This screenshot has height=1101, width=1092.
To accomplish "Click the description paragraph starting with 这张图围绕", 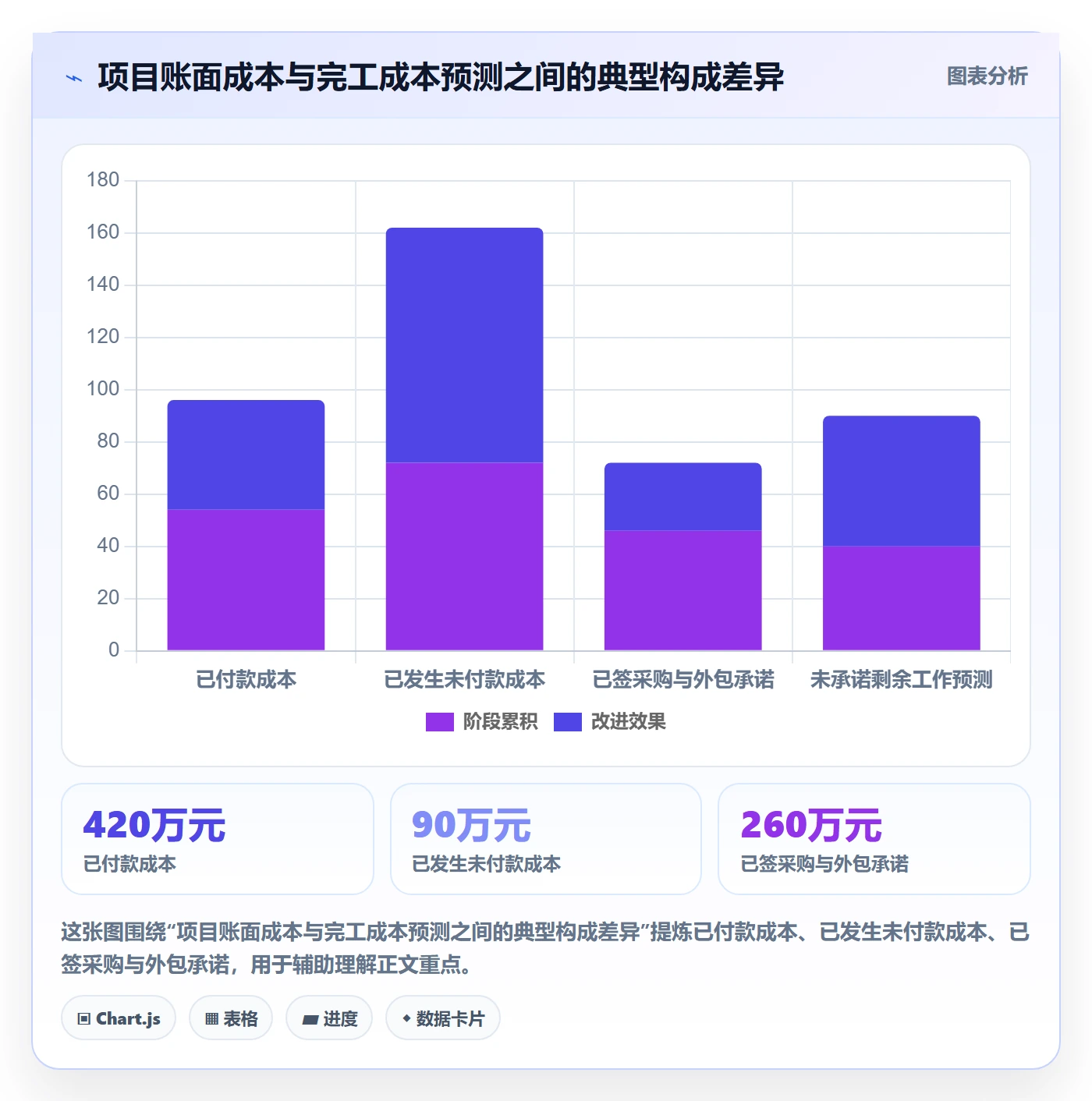I will pos(546,948).
